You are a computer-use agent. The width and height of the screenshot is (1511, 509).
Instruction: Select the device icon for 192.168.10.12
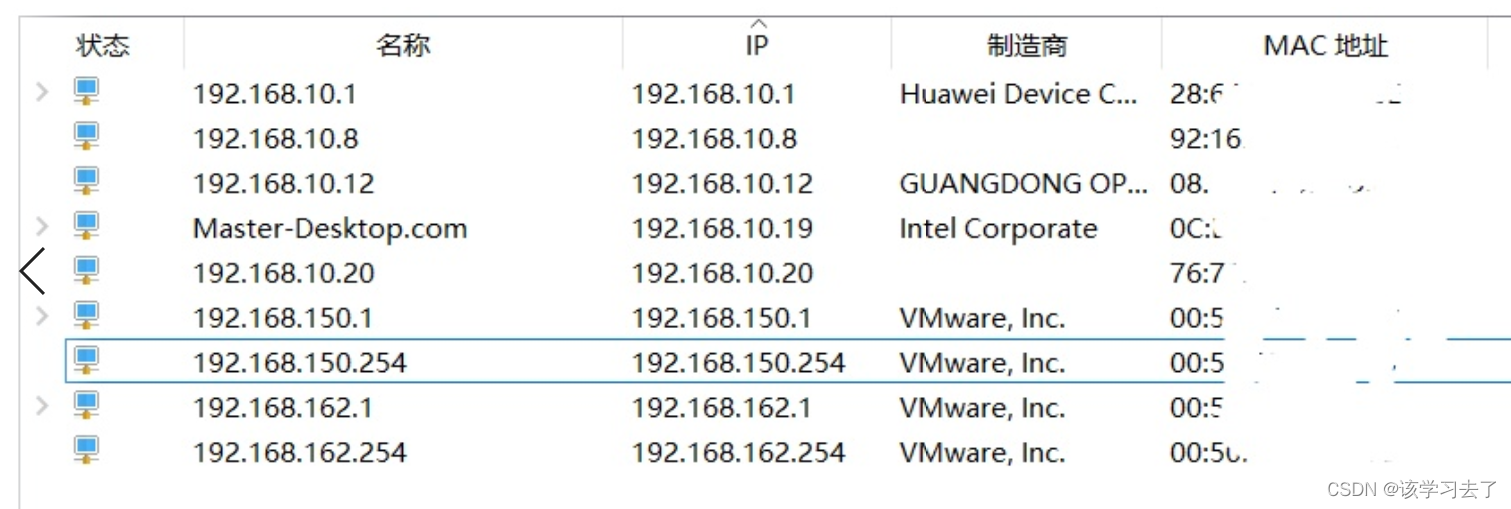click(x=87, y=183)
